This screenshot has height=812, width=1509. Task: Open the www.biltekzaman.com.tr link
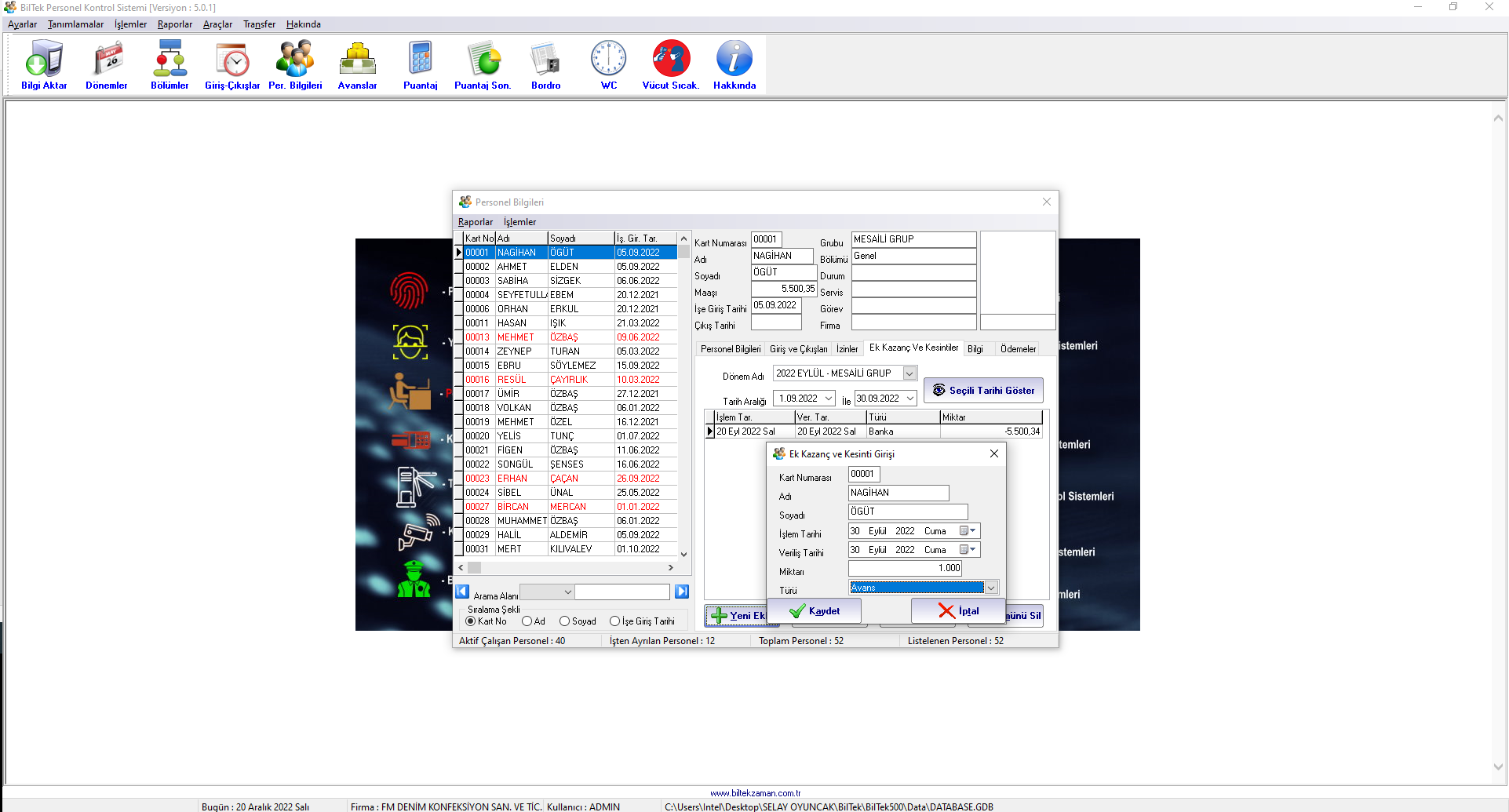pyautogui.click(x=755, y=793)
